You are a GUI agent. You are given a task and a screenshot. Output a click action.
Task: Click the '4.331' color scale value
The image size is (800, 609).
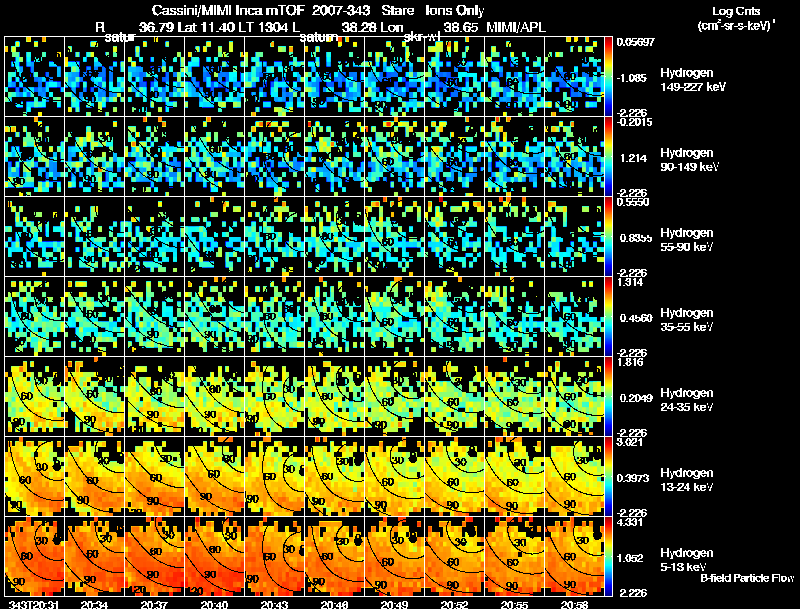point(631,523)
